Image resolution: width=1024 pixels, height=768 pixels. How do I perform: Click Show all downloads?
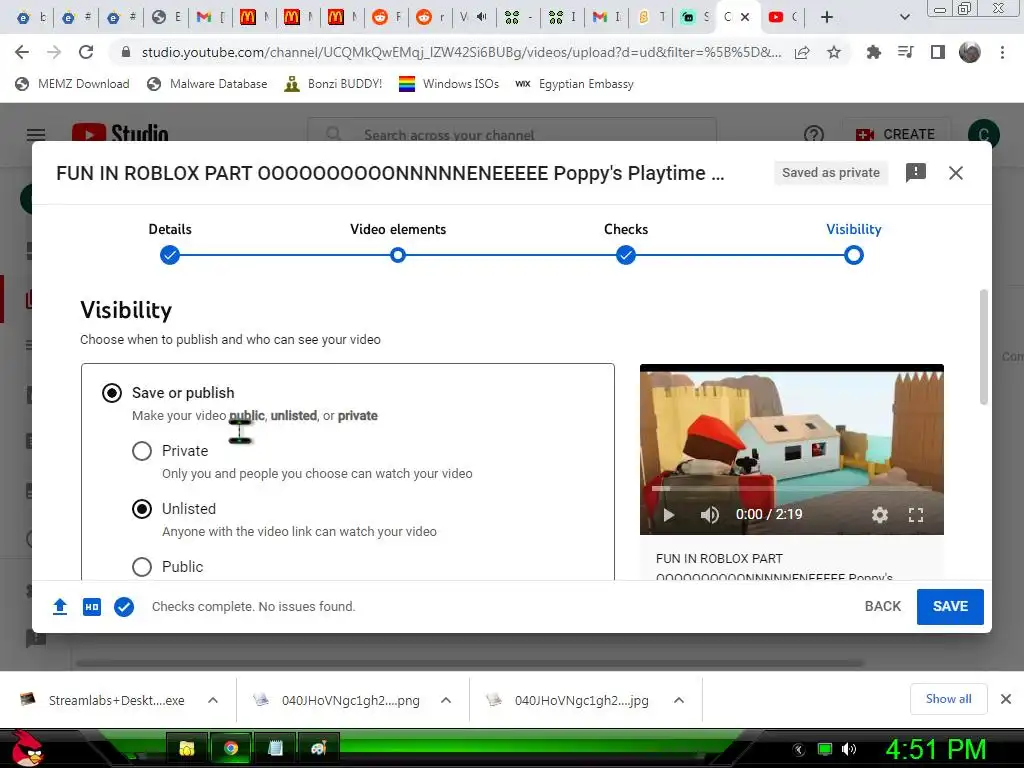pos(948,699)
